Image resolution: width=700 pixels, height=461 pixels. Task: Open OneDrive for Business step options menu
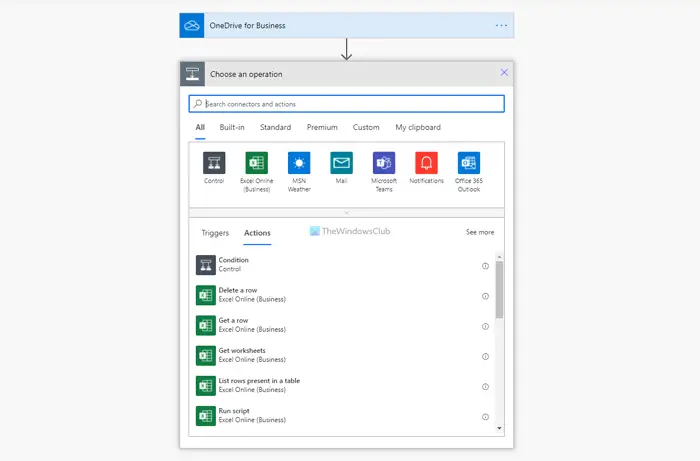501,25
